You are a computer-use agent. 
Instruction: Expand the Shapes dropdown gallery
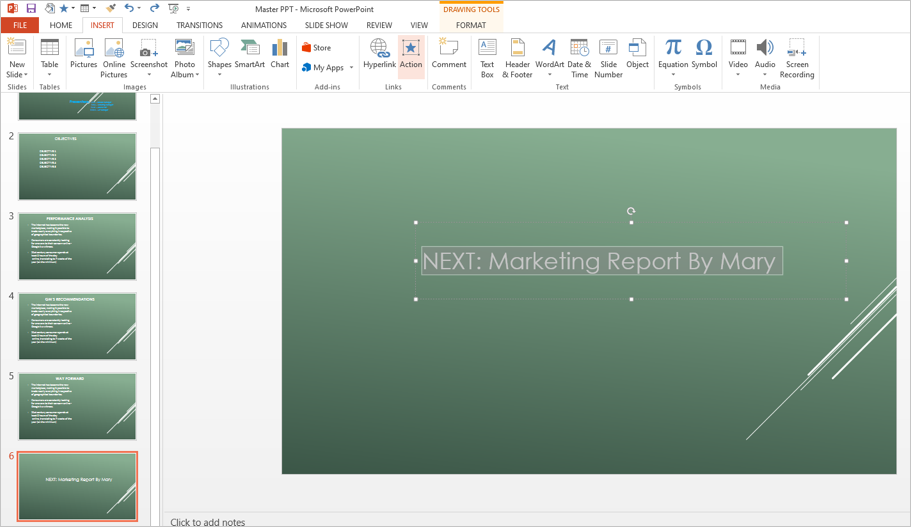pos(219,74)
